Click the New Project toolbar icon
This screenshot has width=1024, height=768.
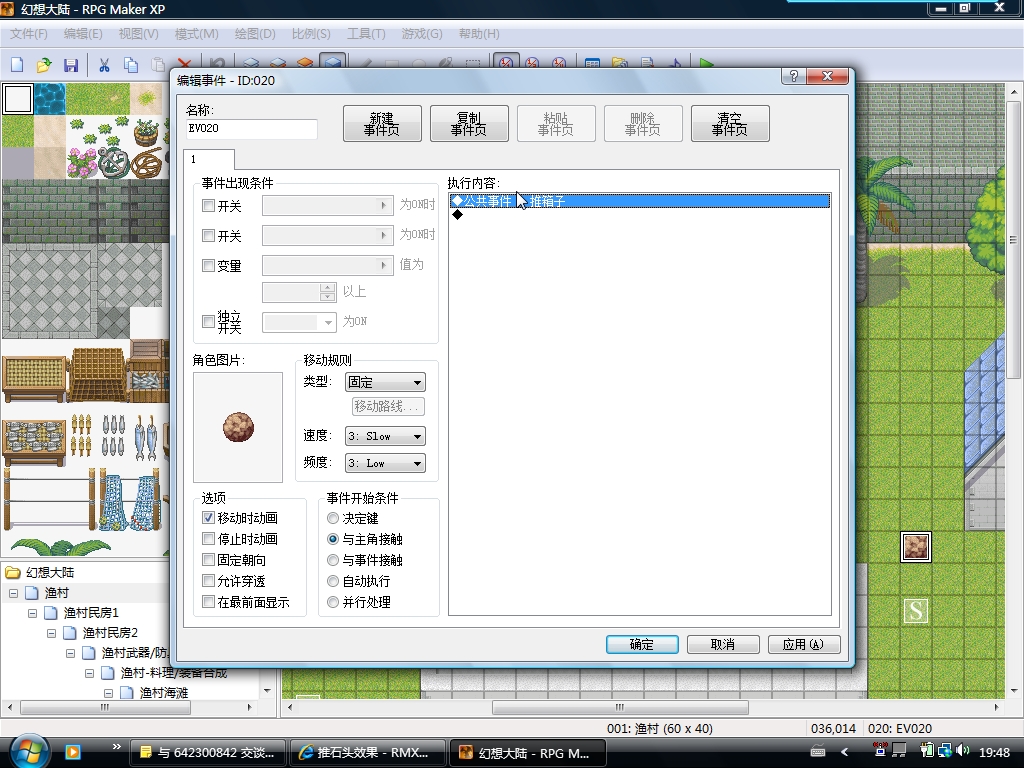click(x=17, y=65)
